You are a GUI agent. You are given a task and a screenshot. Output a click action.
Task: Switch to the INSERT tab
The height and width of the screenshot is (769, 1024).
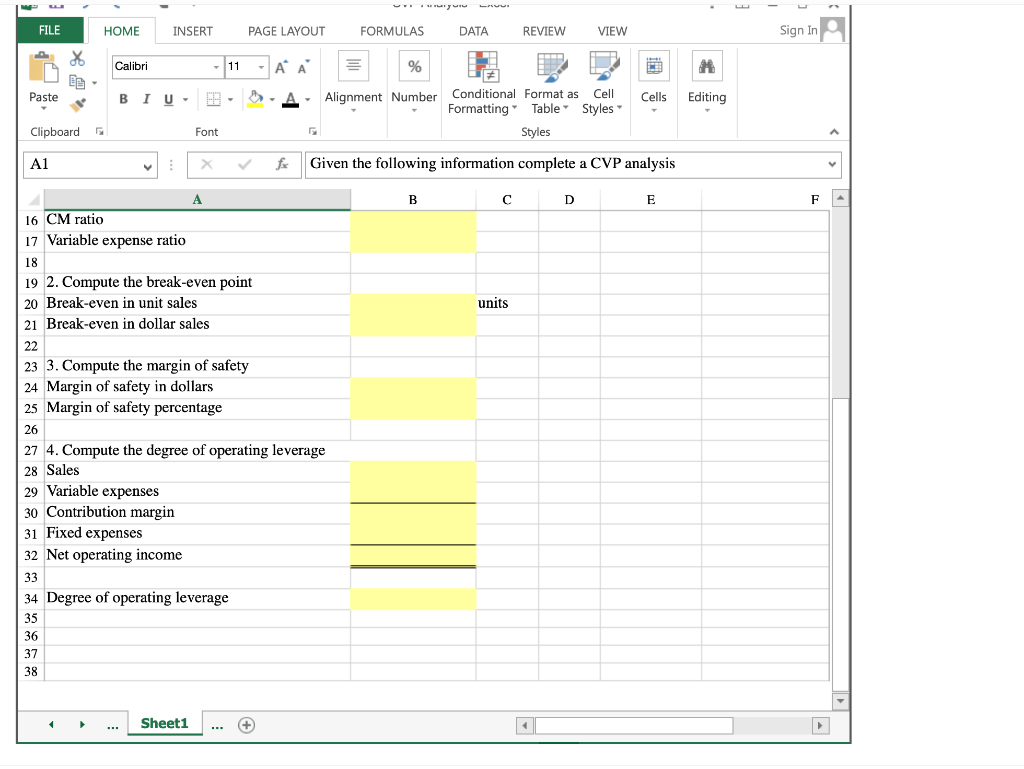coord(193,31)
